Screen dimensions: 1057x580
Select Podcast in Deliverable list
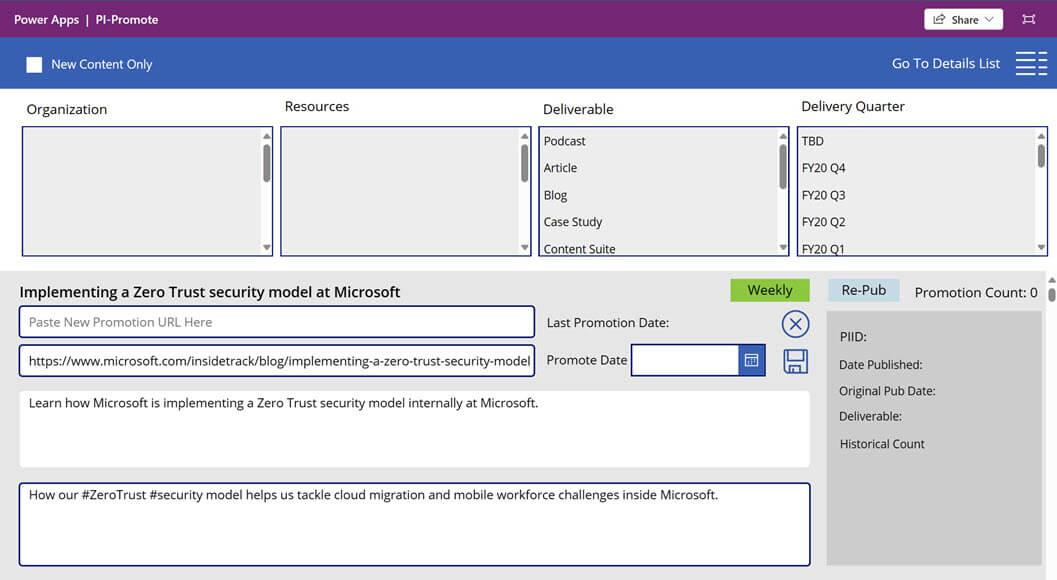tap(564, 141)
